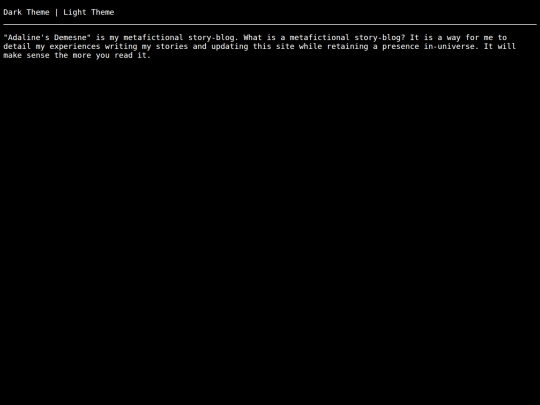Click the word "experiences" in the paragraph
540x405 pixels.
click(x=75, y=46)
